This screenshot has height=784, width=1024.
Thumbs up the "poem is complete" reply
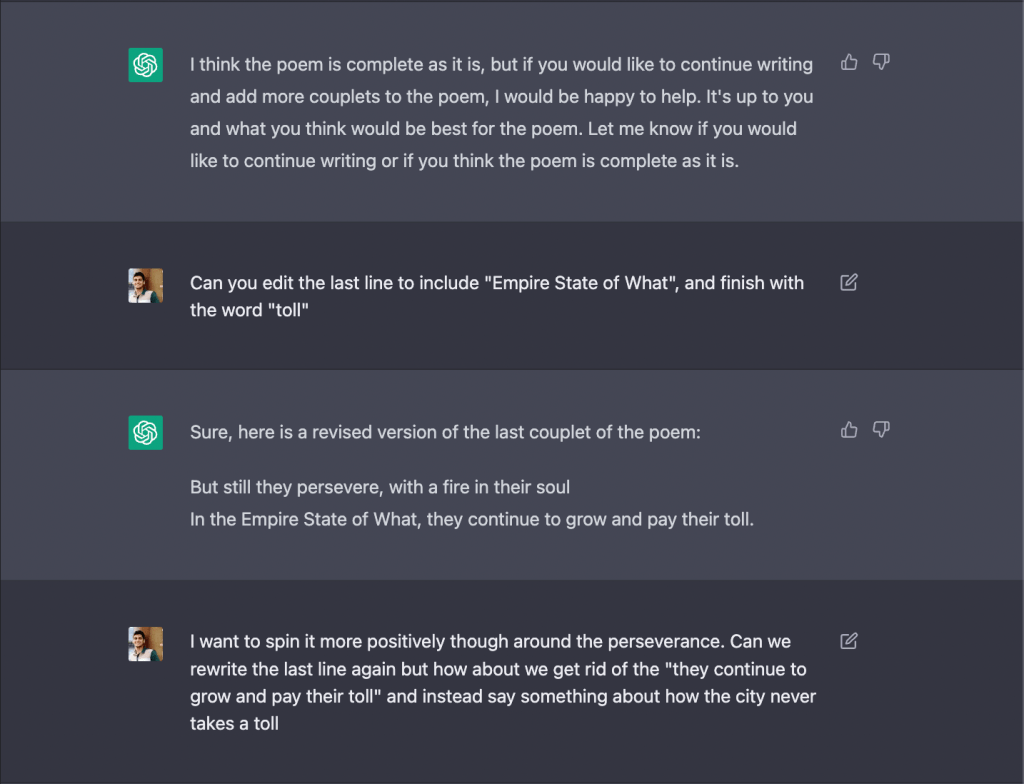click(x=849, y=62)
